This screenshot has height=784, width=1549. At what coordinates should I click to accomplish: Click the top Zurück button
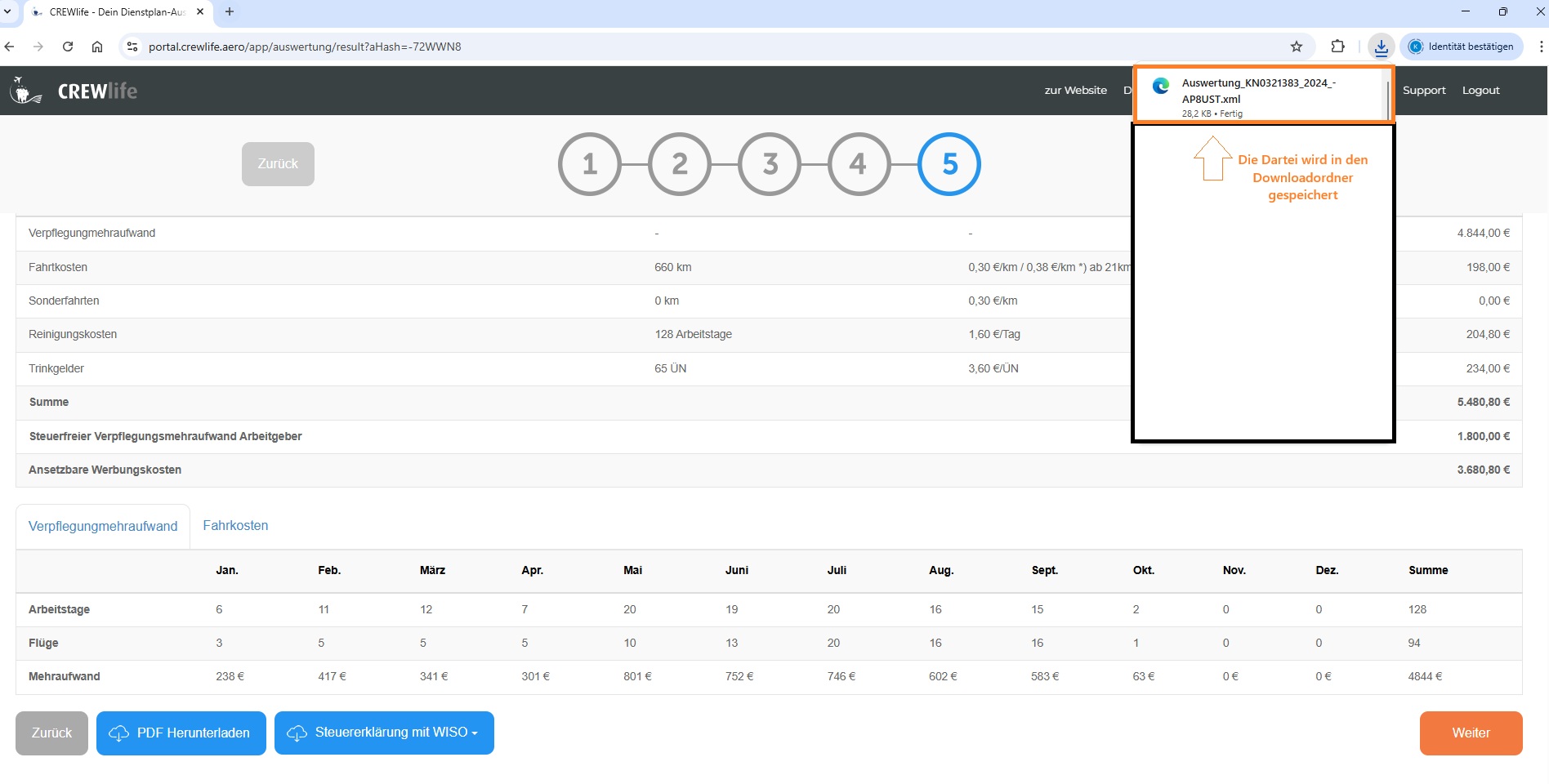click(278, 164)
